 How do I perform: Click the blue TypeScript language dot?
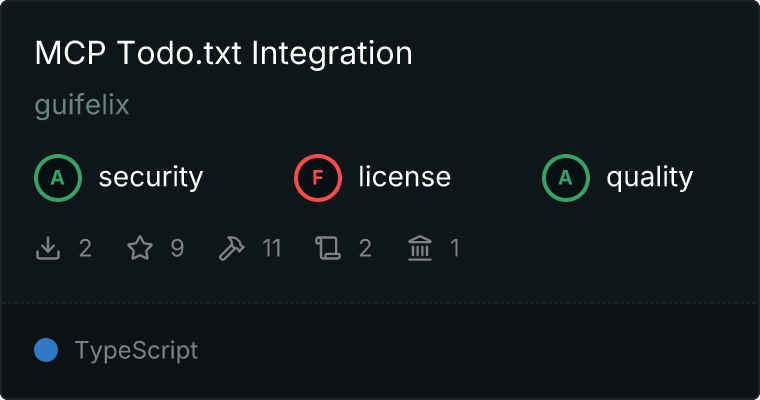click(x=46, y=350)
